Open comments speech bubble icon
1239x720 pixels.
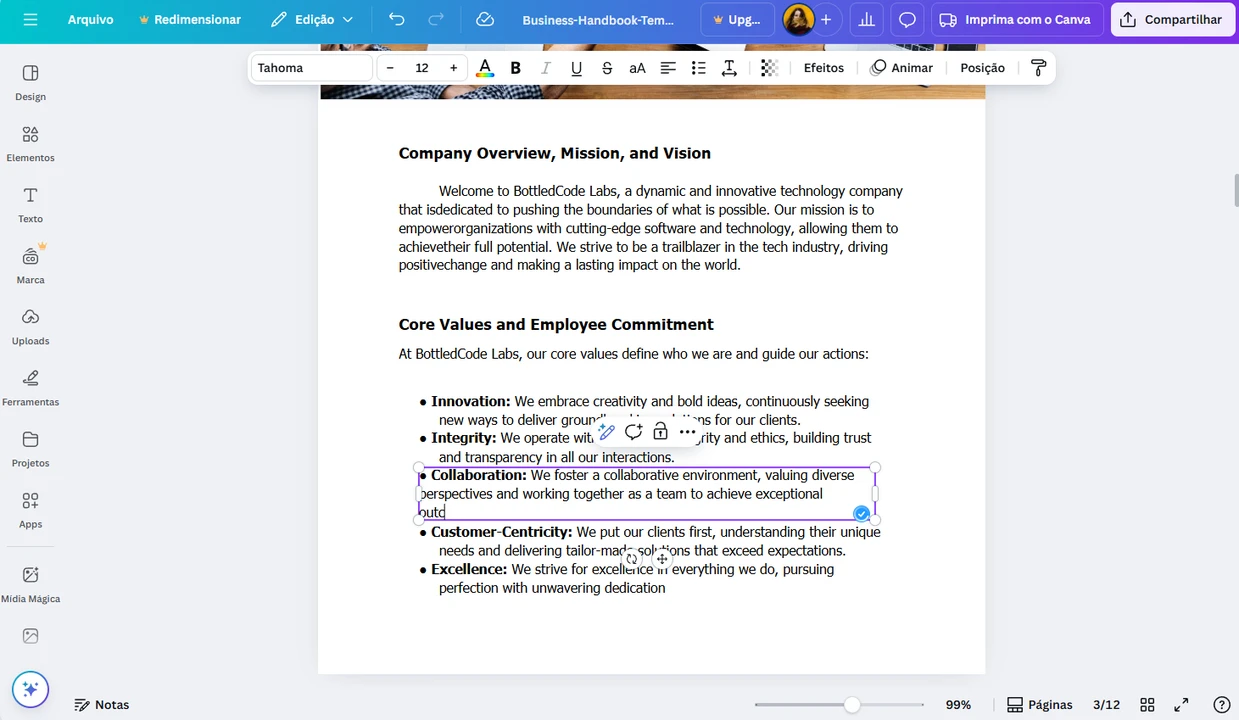tap(907, 20)
